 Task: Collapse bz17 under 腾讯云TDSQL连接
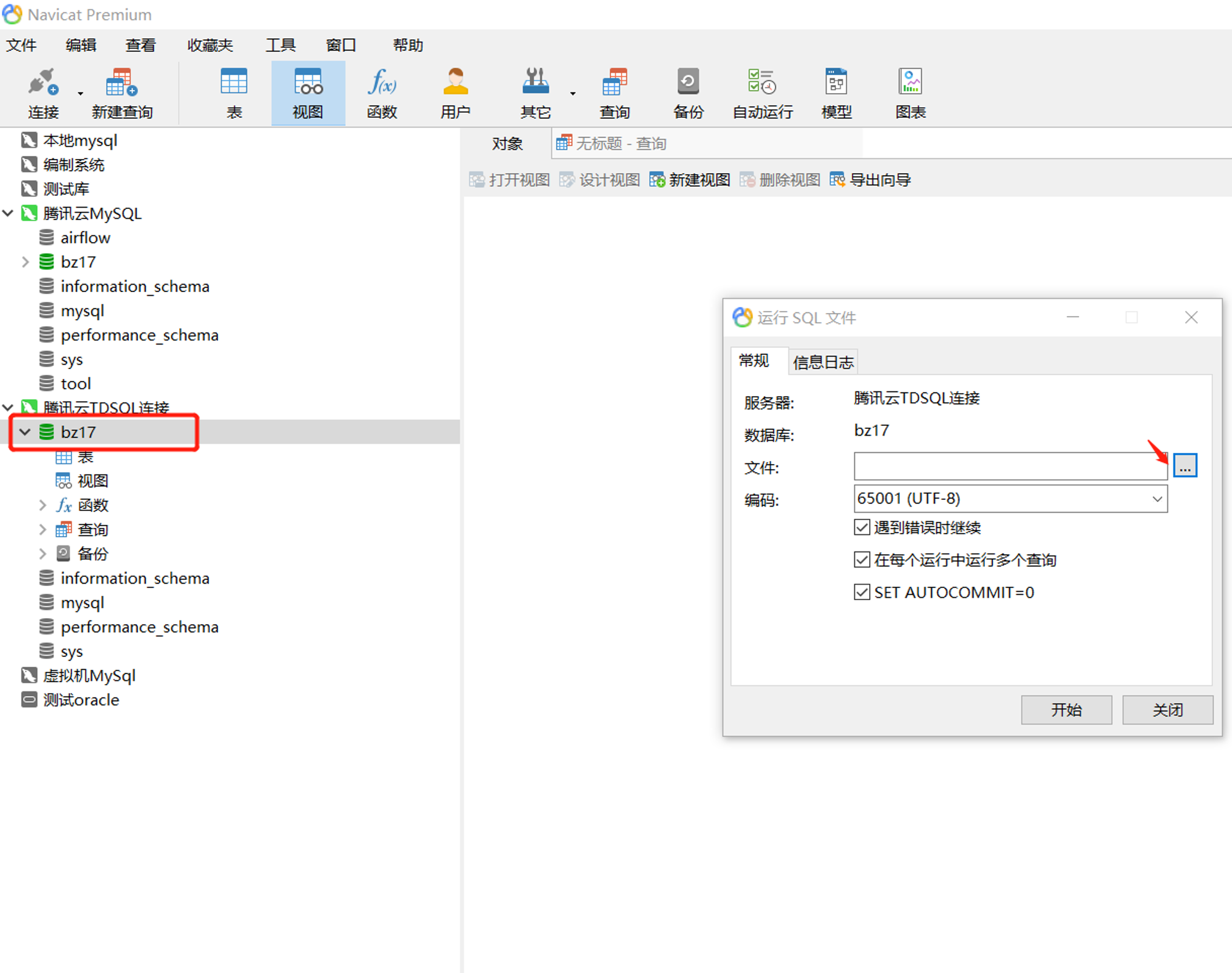pyautogui.click(x=25, y=432)
